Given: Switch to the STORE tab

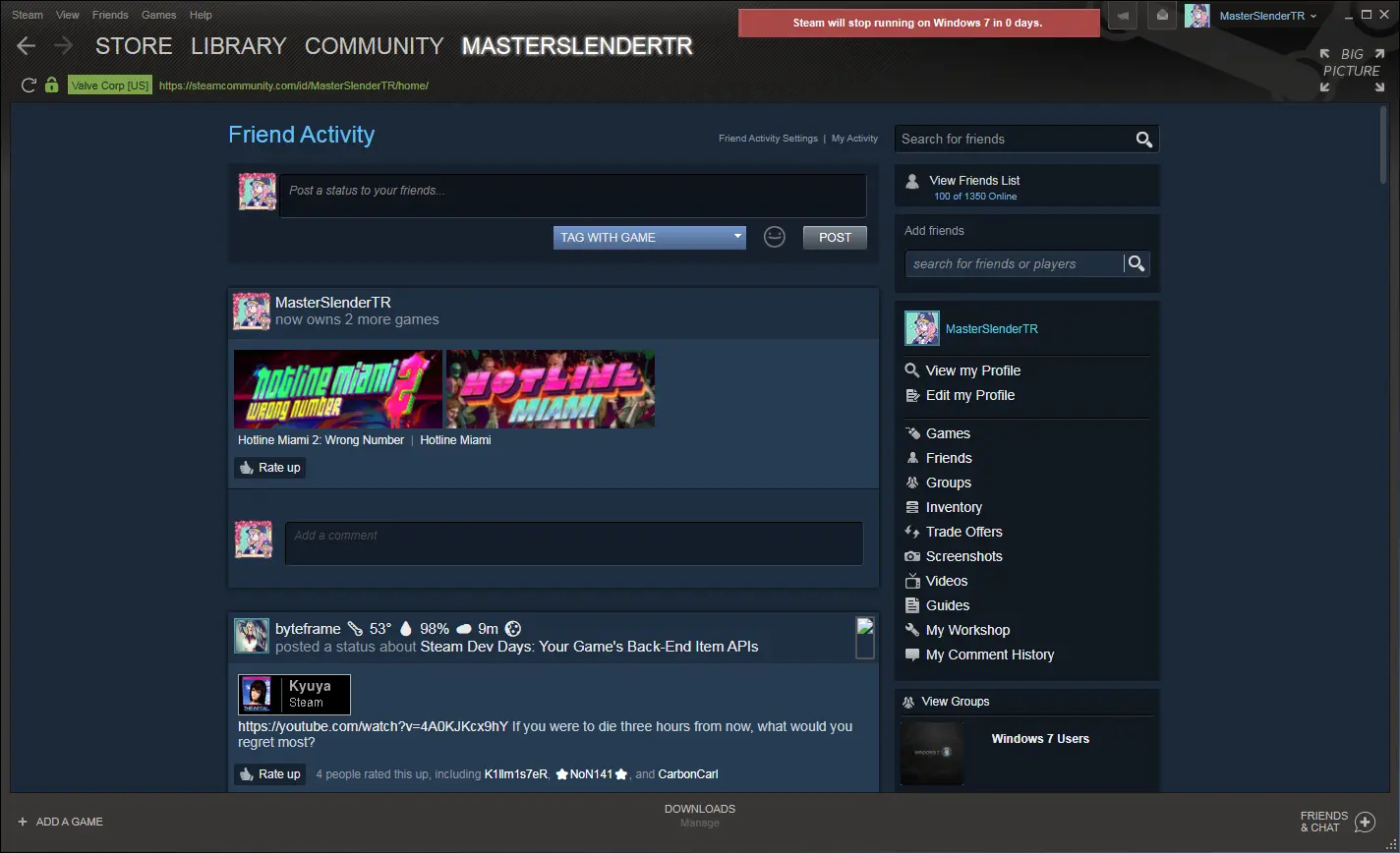Looking at the screenshot, I should 134,46.
